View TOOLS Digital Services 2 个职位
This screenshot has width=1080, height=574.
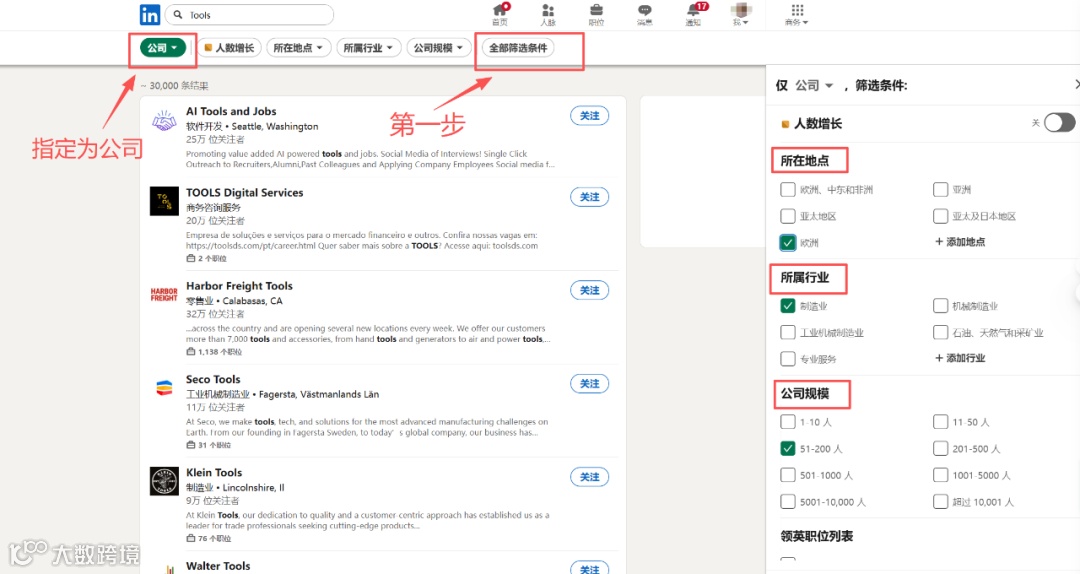pos(207,258)
